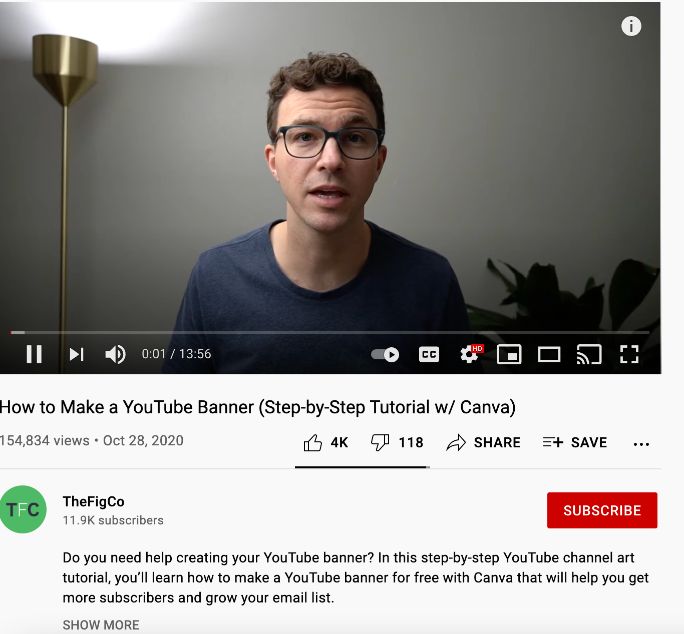Open the HD settings gear menu
The height and width of the screenshot is (634, 684).
[x=471, y=353]
